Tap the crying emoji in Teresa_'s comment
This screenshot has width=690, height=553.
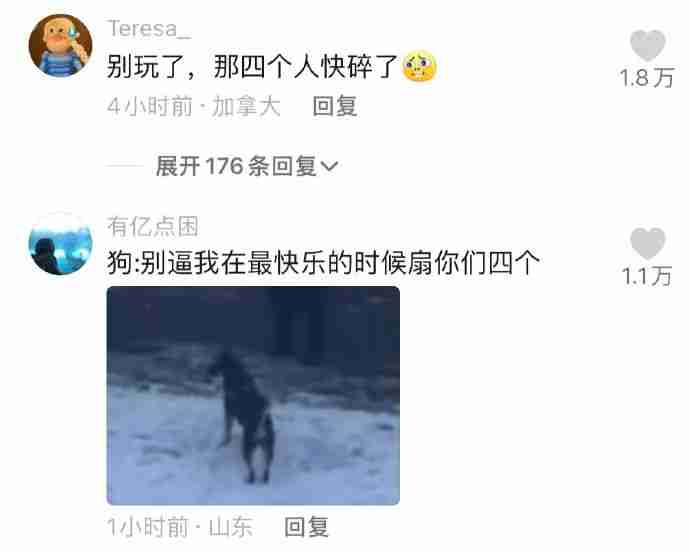[420, 66]
